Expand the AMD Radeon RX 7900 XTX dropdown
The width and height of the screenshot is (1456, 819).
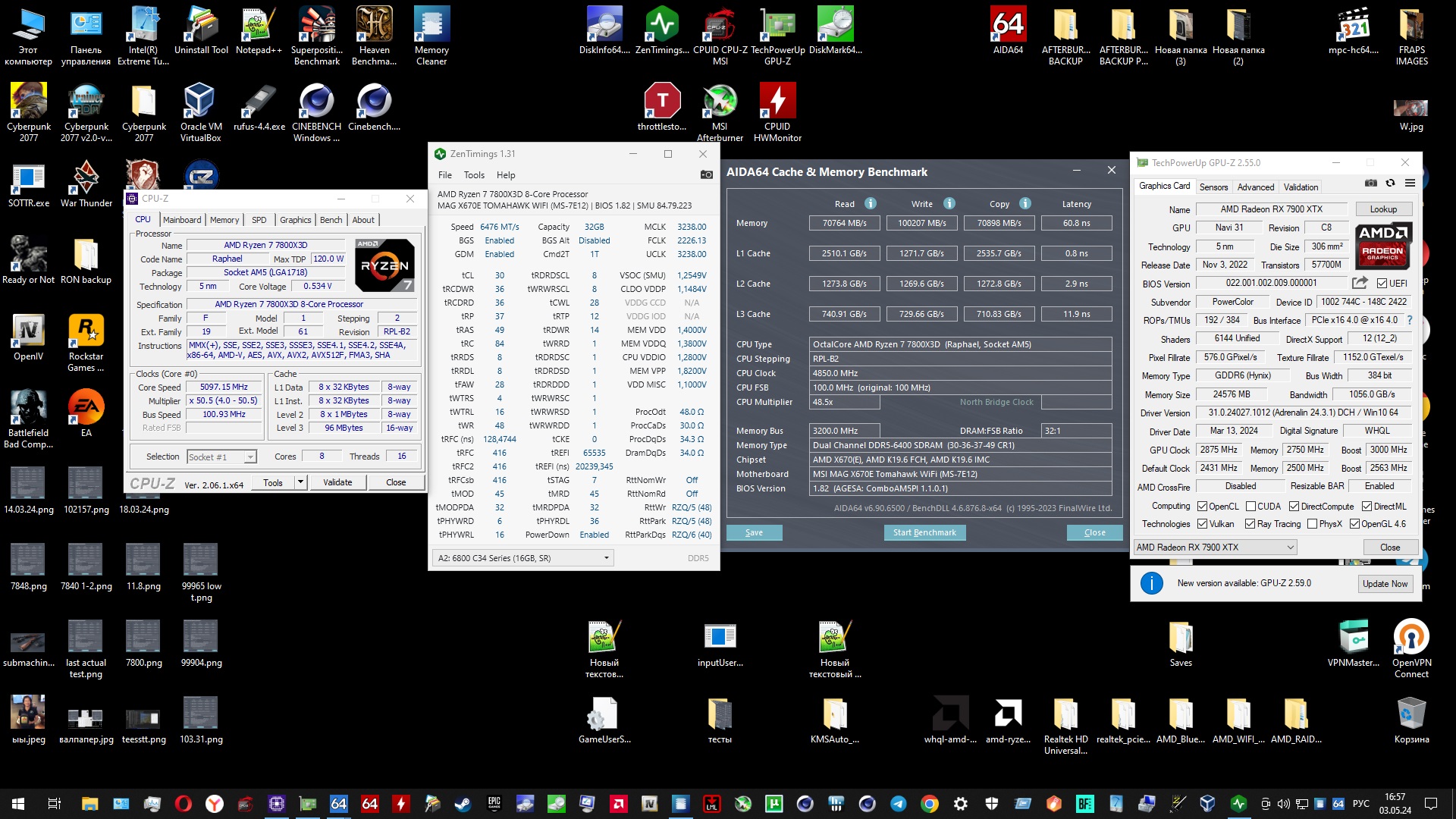[1290, 548]
